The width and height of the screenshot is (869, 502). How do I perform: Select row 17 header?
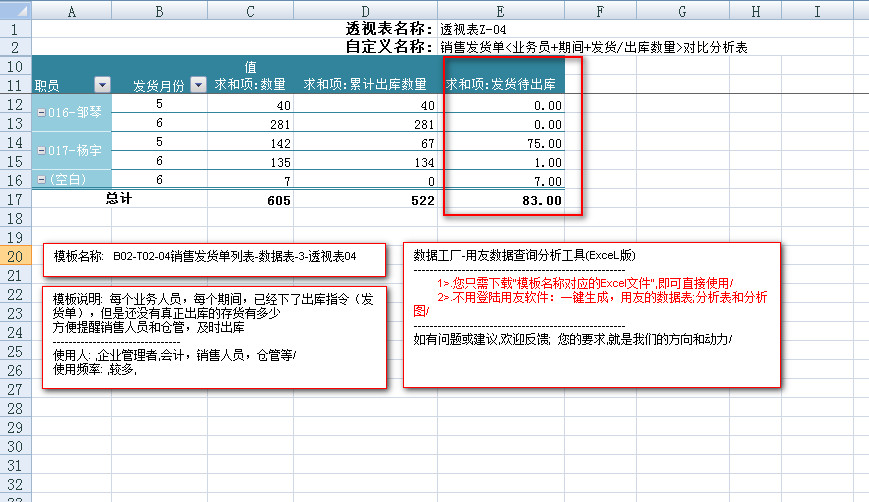[16, 200]
